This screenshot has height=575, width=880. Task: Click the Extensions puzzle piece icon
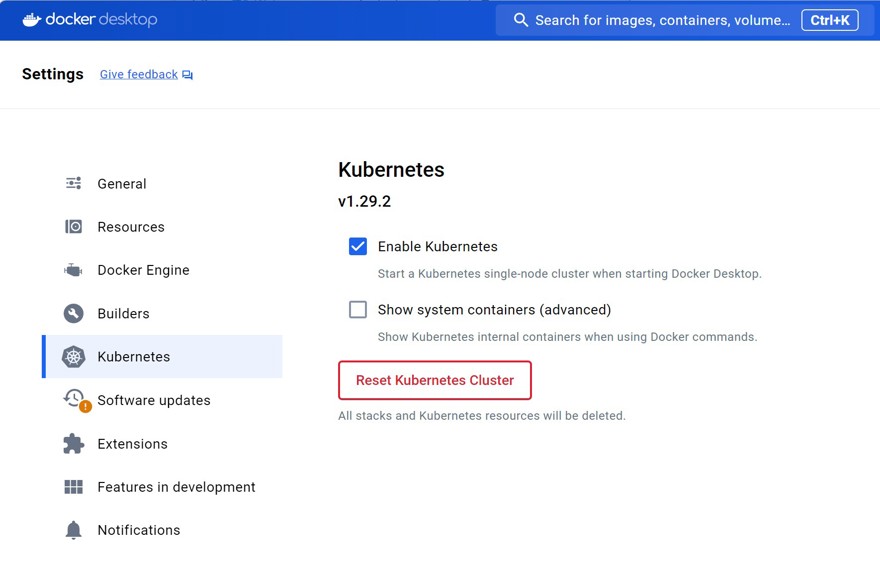(x=74, y=444)
